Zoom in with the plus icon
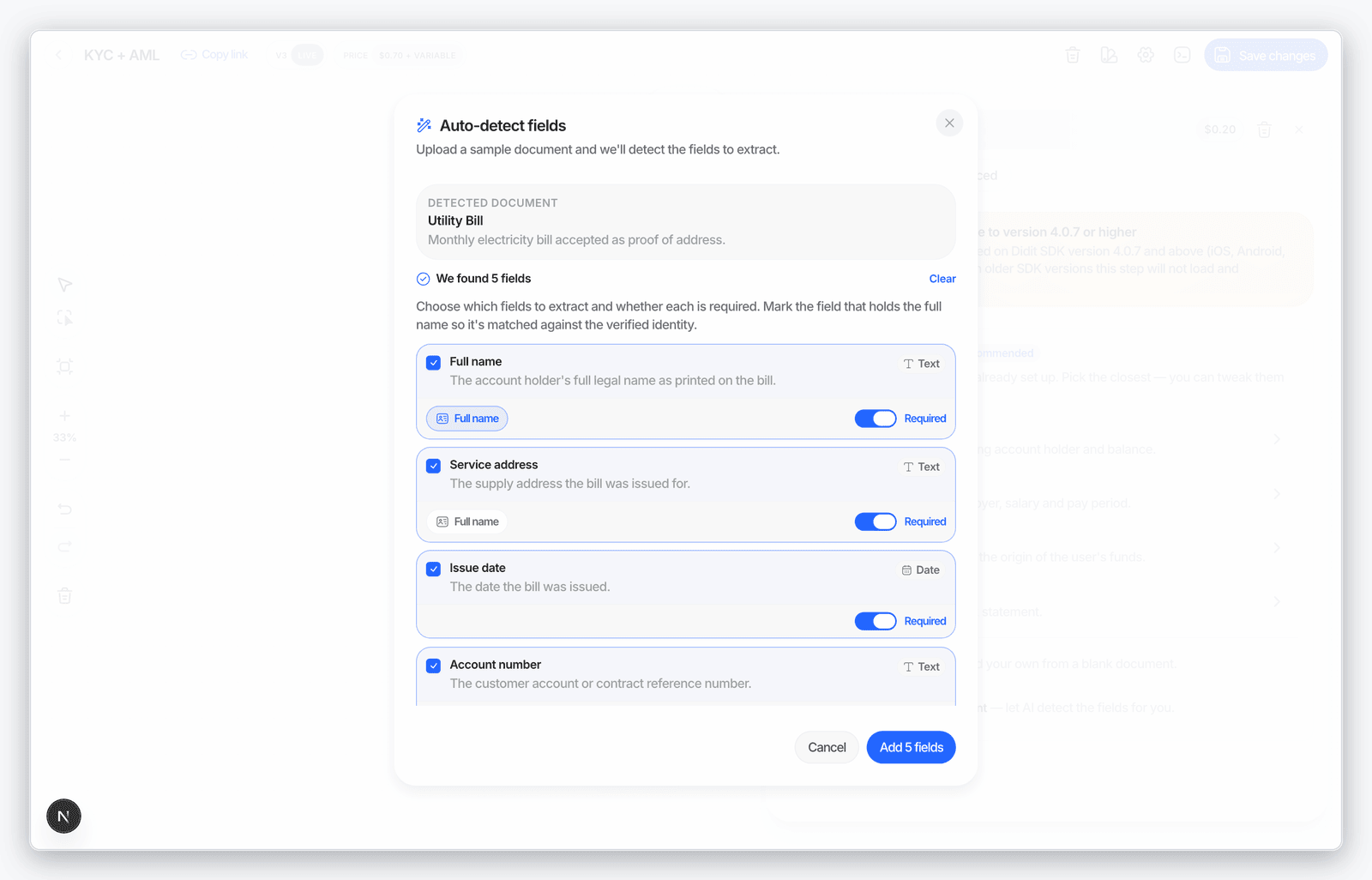This screenshot has height=880, width=1372. pyautogui.click(x=64, y=416)
